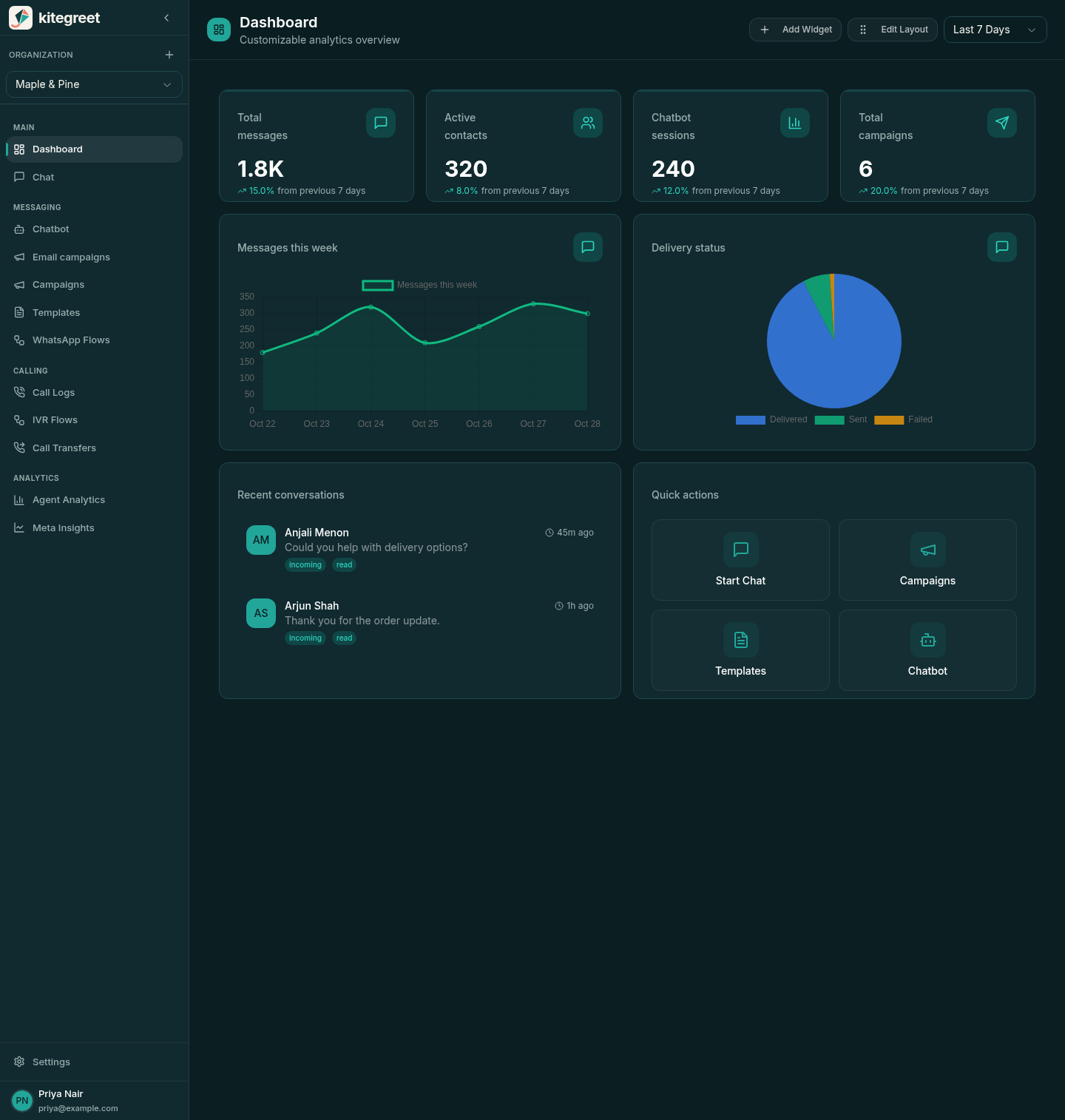Click the Templates quick action card

coord(740,650)
